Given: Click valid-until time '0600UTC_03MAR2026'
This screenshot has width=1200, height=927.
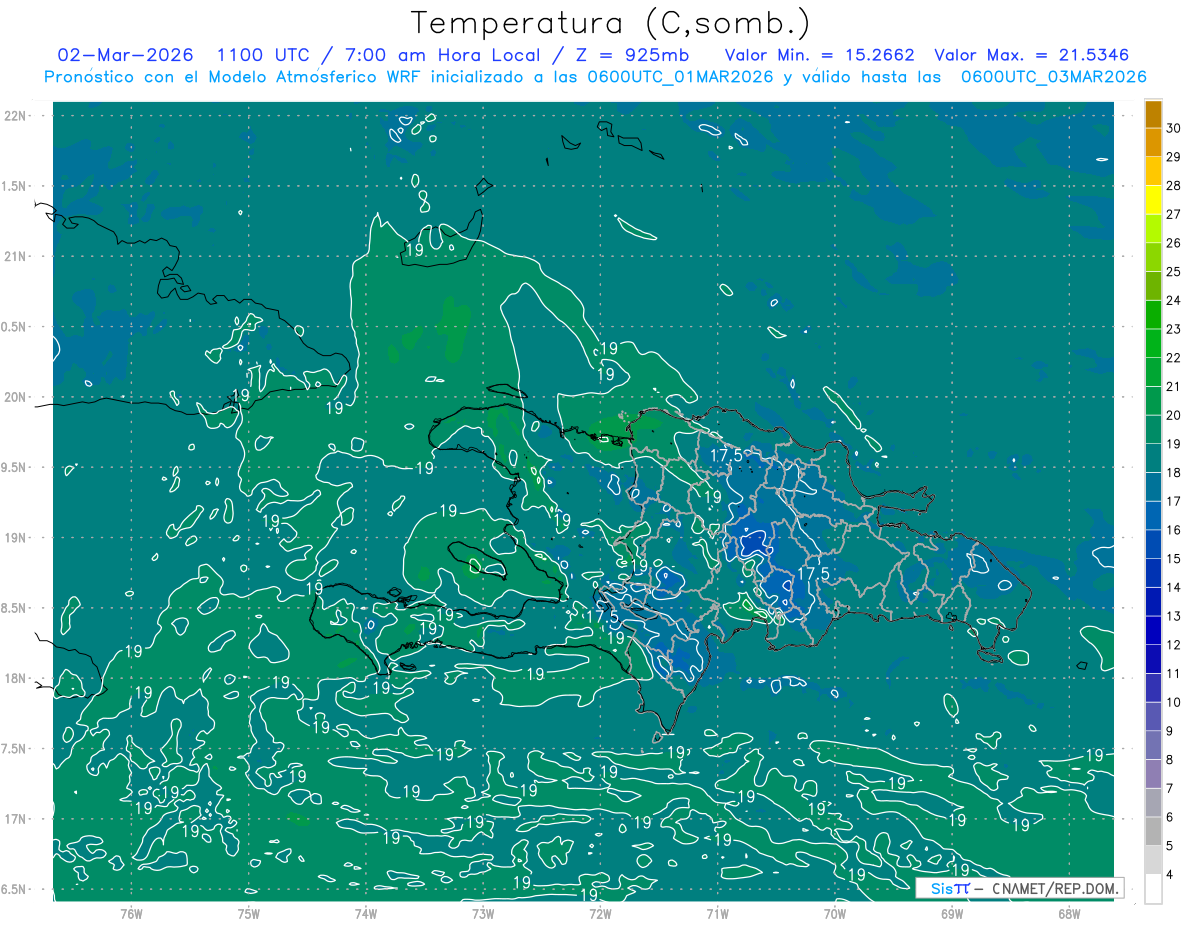Looking at the screenshot, I should [x=1053, y=77].
